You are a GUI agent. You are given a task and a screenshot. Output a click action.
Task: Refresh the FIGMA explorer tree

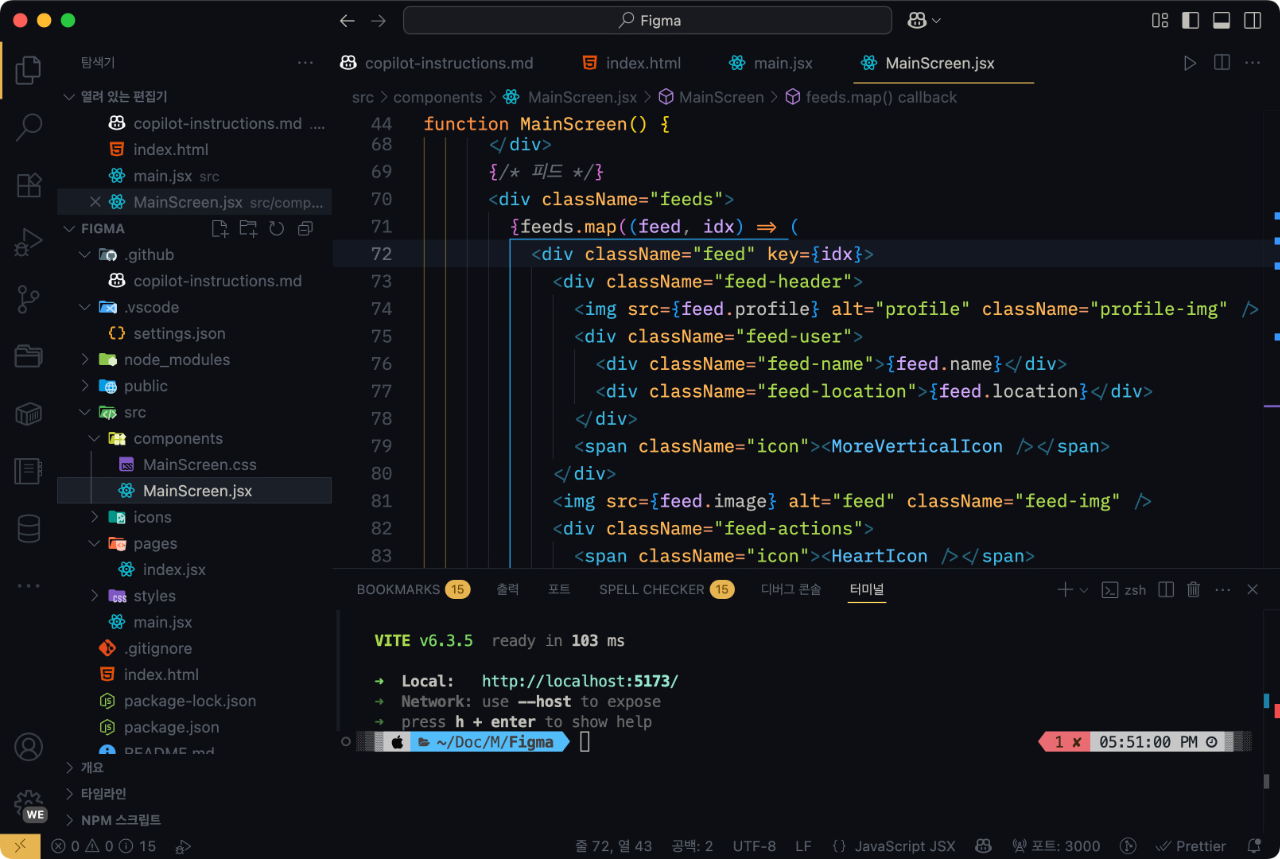coord(277,228)
